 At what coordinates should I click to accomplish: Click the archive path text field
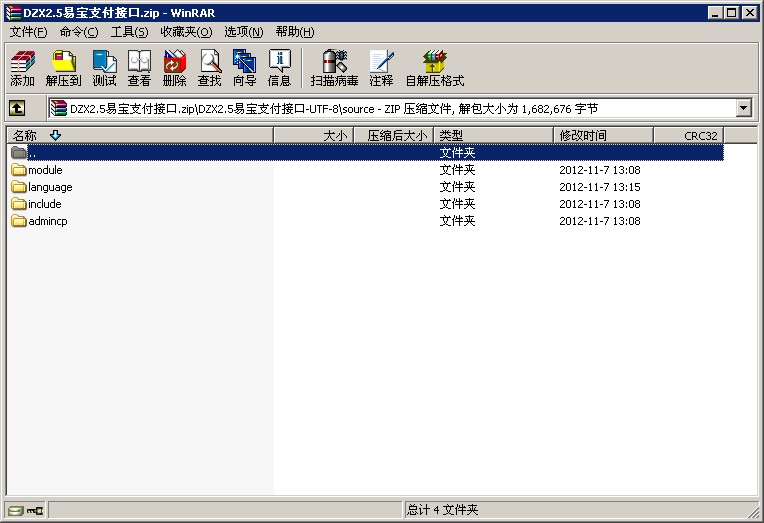point(392,108)
